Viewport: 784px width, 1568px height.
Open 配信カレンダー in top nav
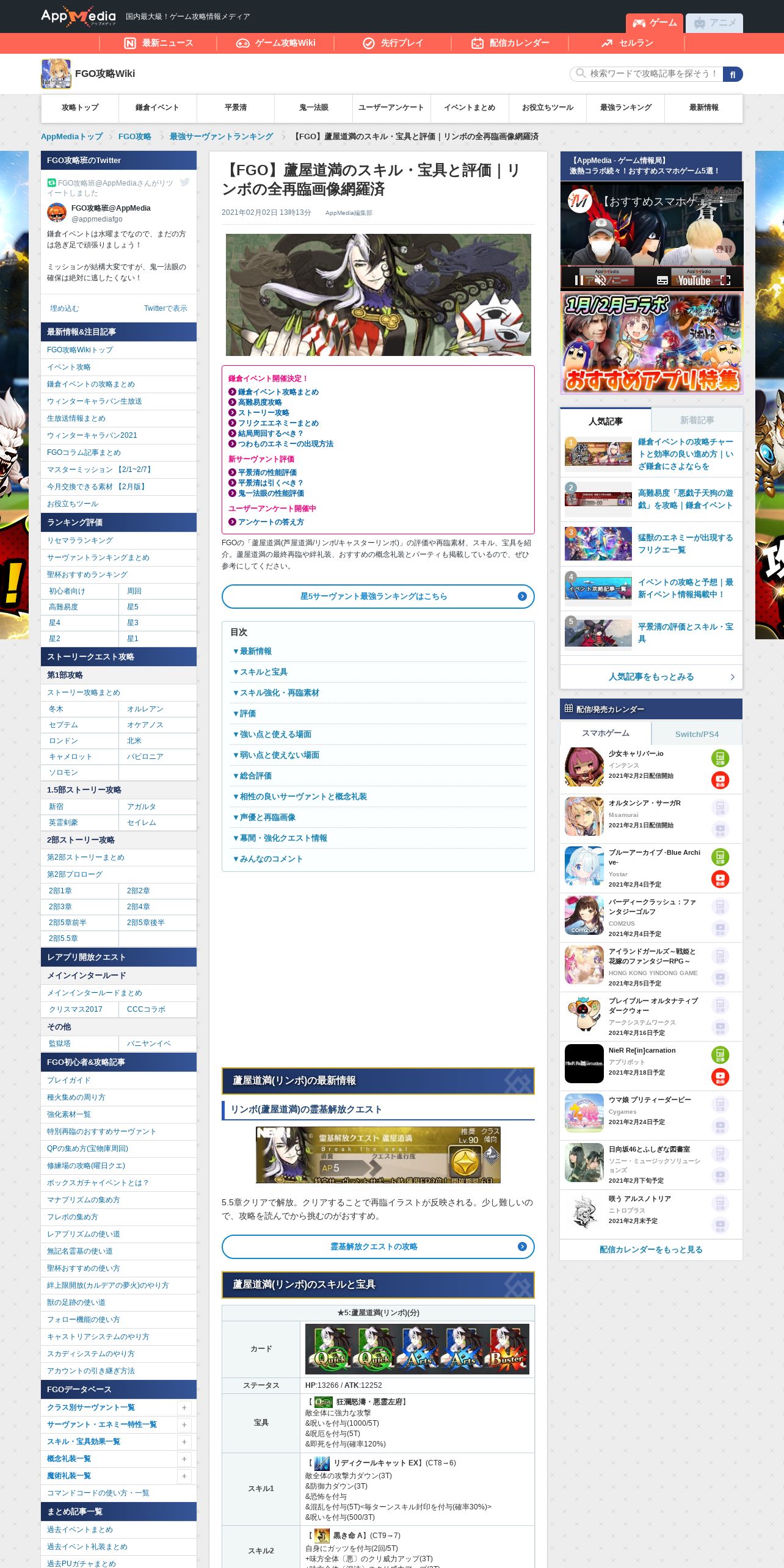point(510,43)
